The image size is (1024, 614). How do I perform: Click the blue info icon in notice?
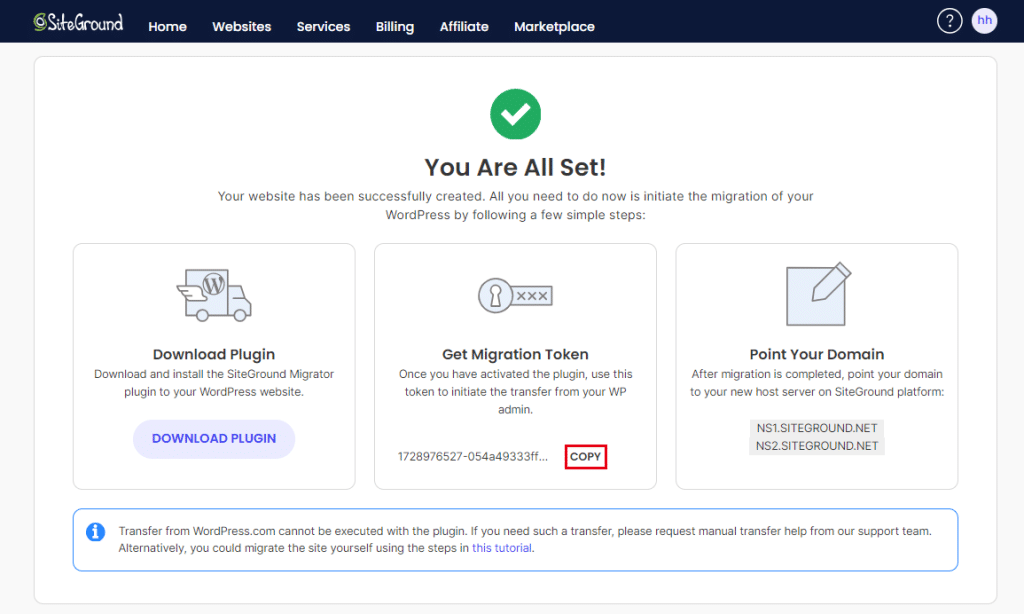coord(95,532)
